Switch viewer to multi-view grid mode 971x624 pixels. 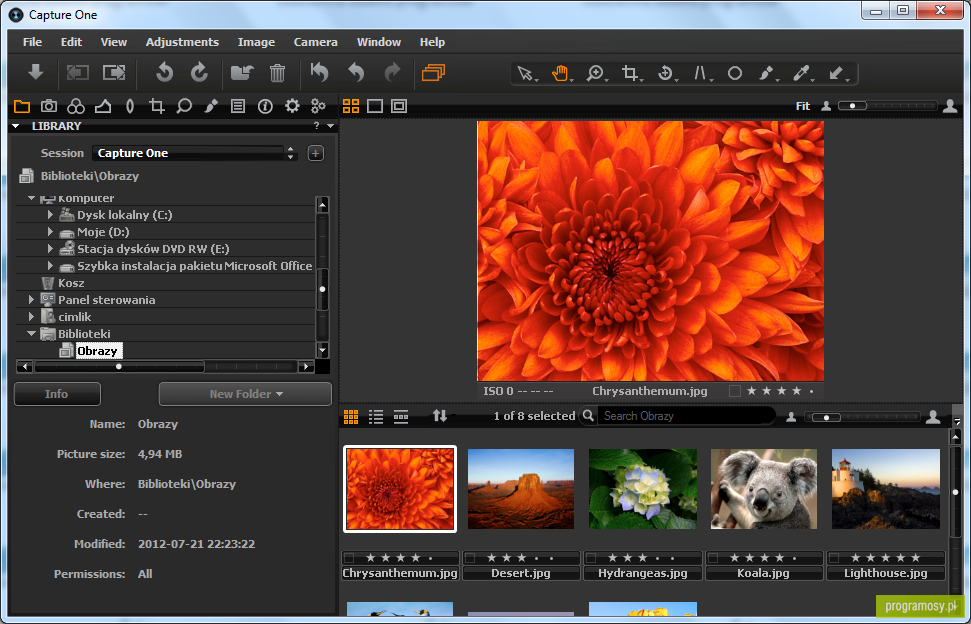click(x=351, y=106)
